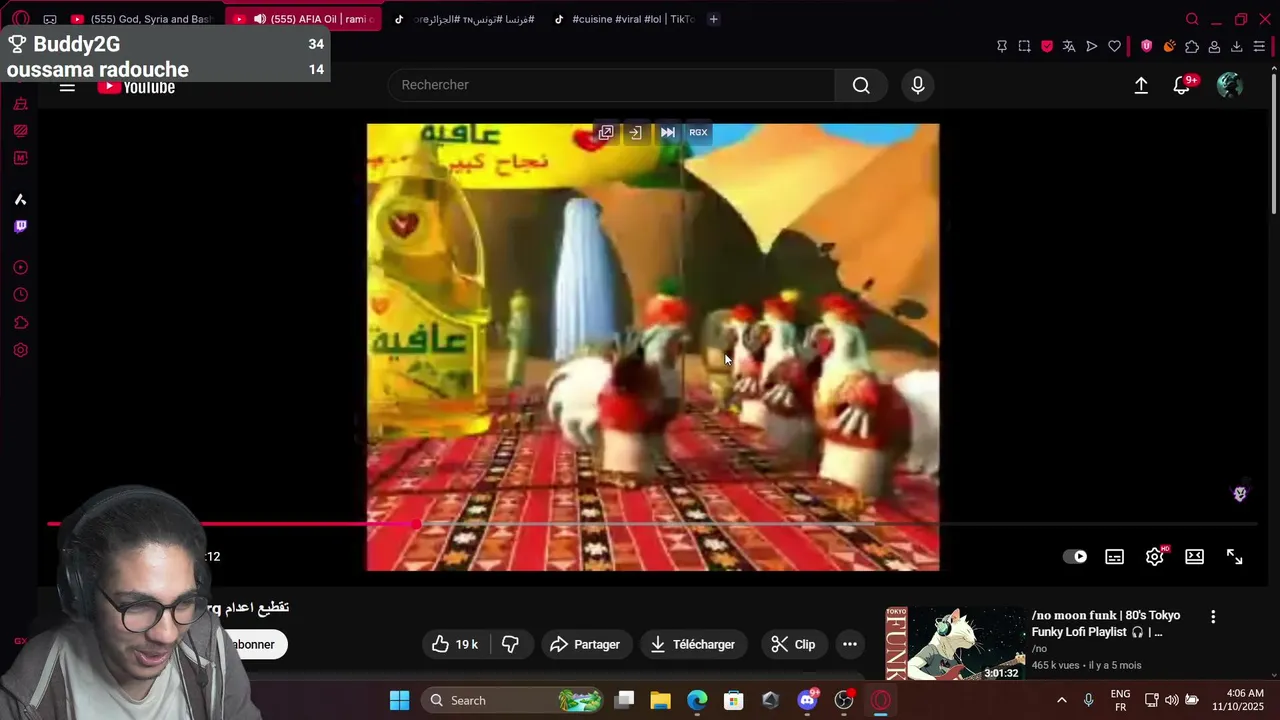Open the orange extension icon
The image size is (1280, 720).
[1169, 46]
